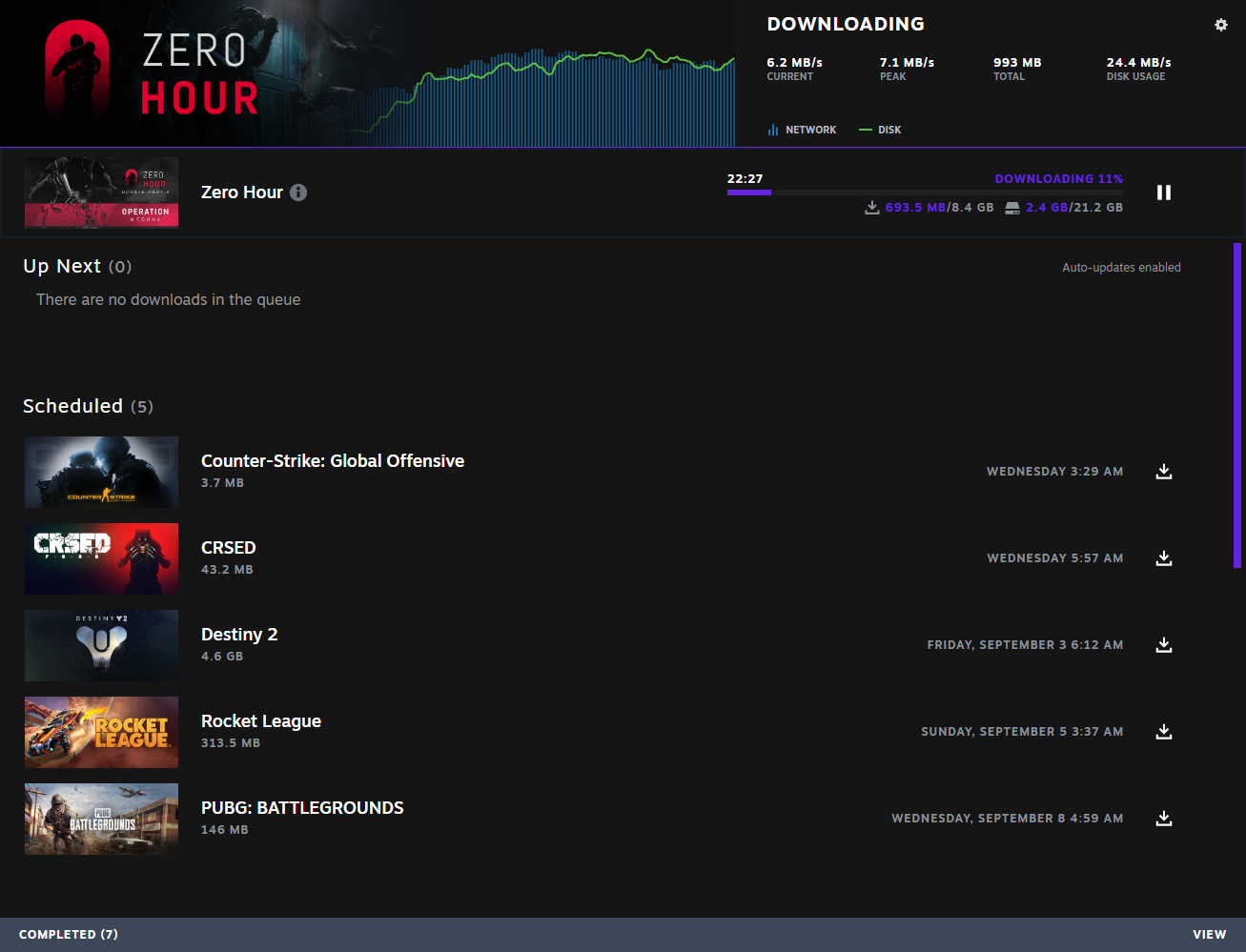Screen dimensions: 1246x952
Task: Click the 7.1 MB/s peak speed value
Action: point(908,63)
